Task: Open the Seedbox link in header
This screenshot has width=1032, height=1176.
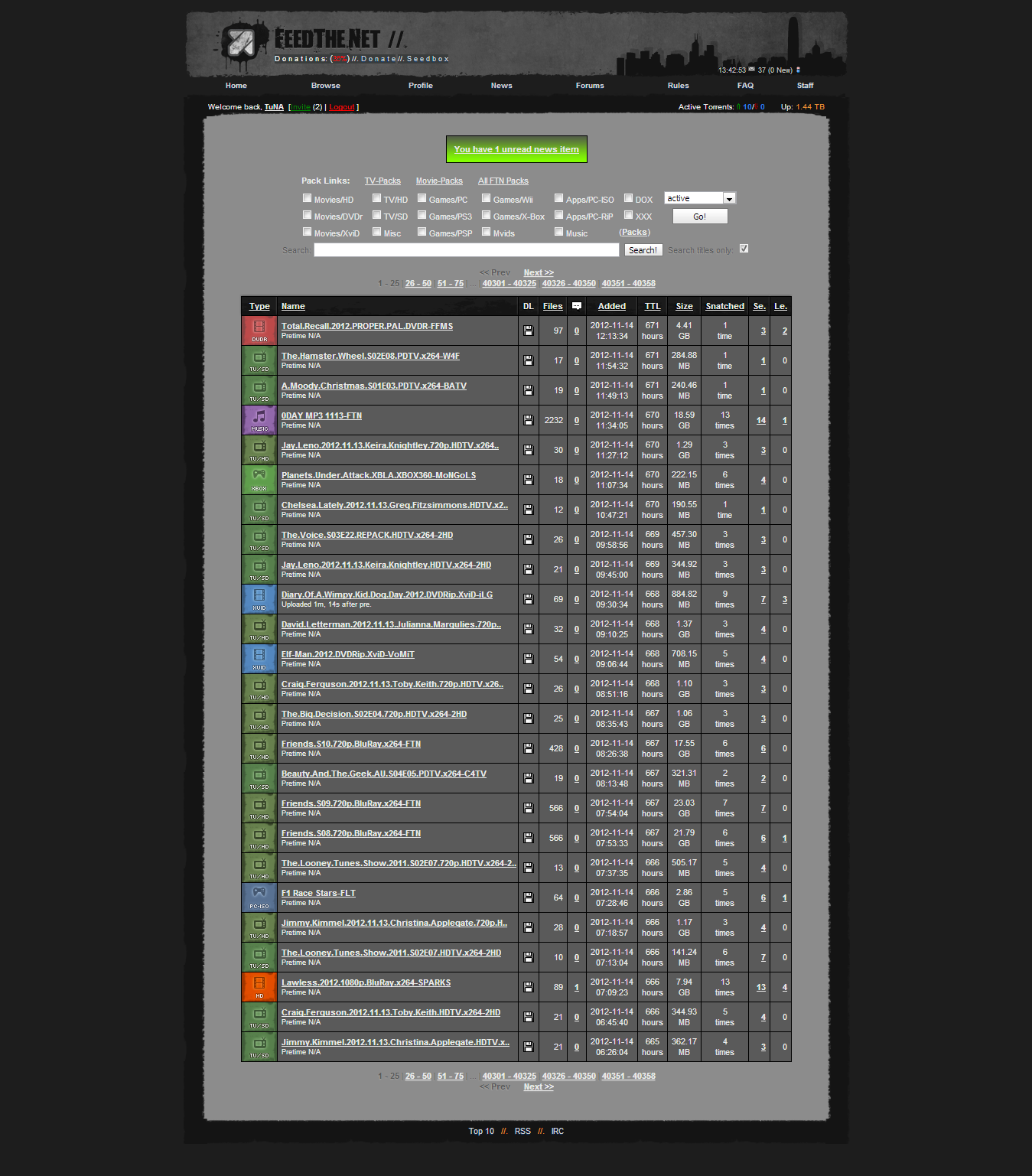Action: pyautogui.click(x=428, y=59)
